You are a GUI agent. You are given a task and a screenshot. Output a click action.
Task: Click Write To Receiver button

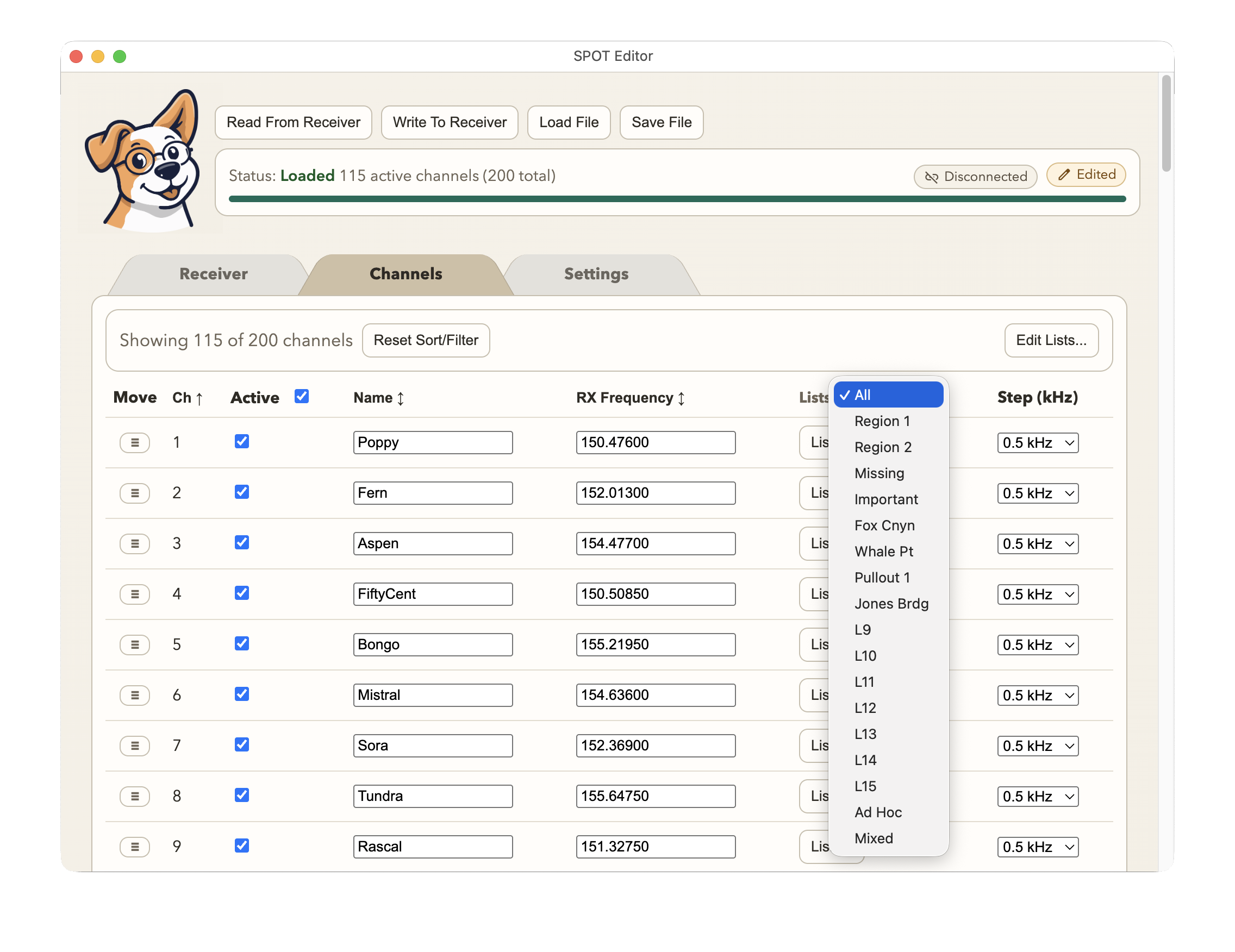coord(450,122)
